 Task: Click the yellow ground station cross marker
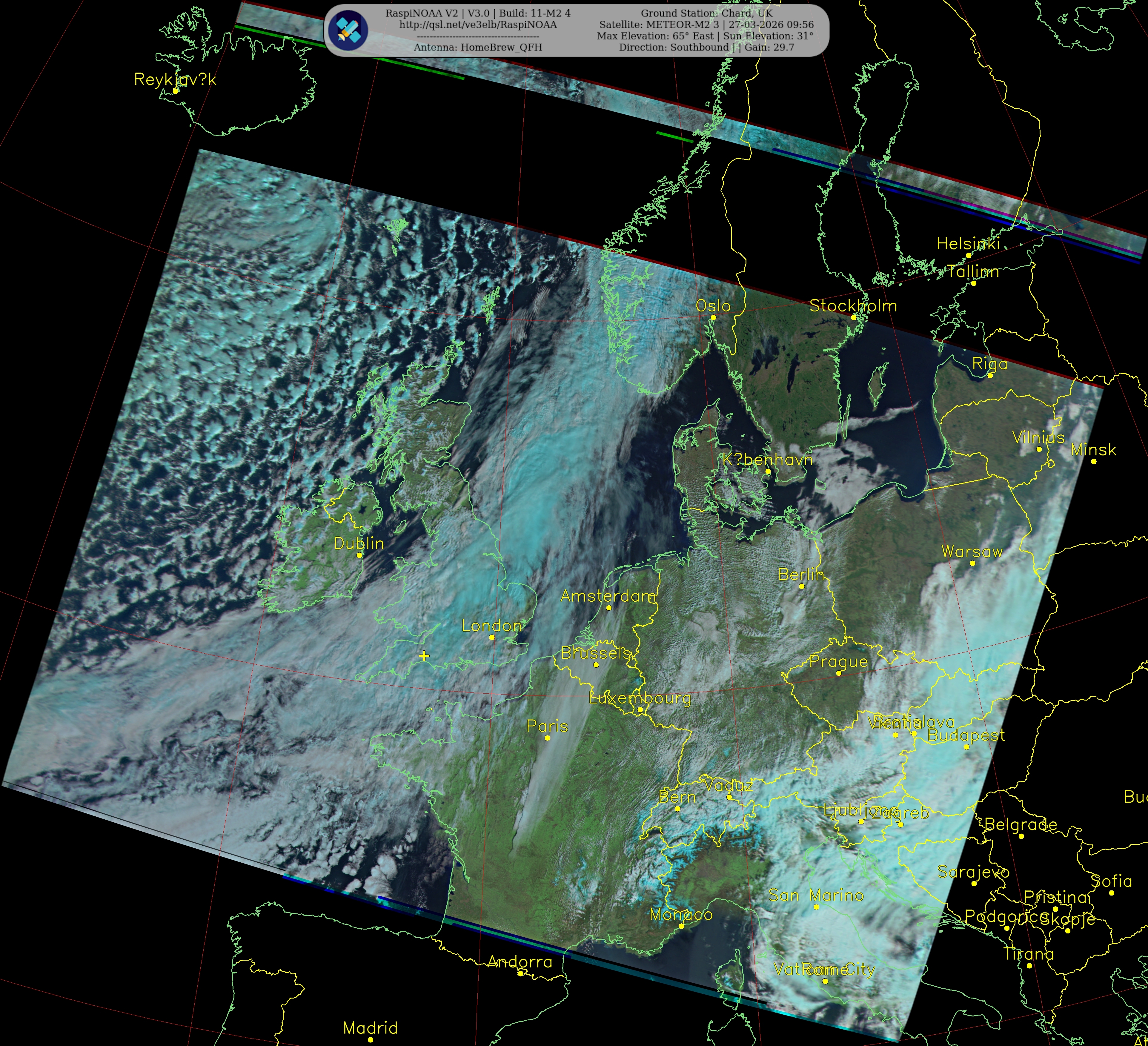424,656
